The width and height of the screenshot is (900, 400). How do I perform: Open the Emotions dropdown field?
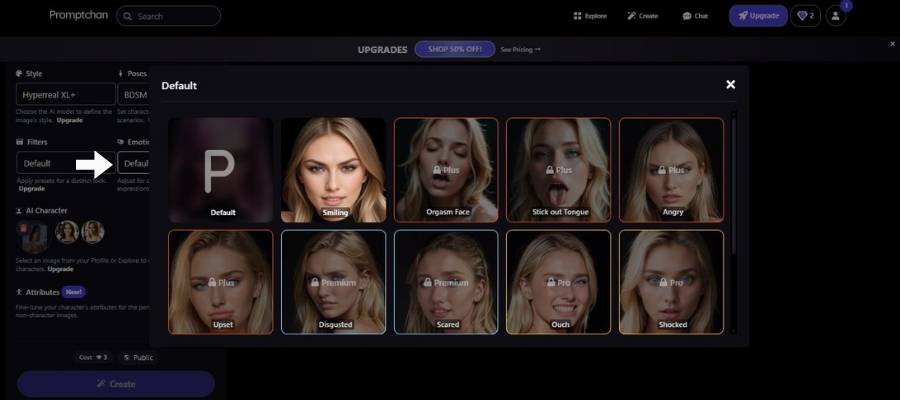(134, 163)
